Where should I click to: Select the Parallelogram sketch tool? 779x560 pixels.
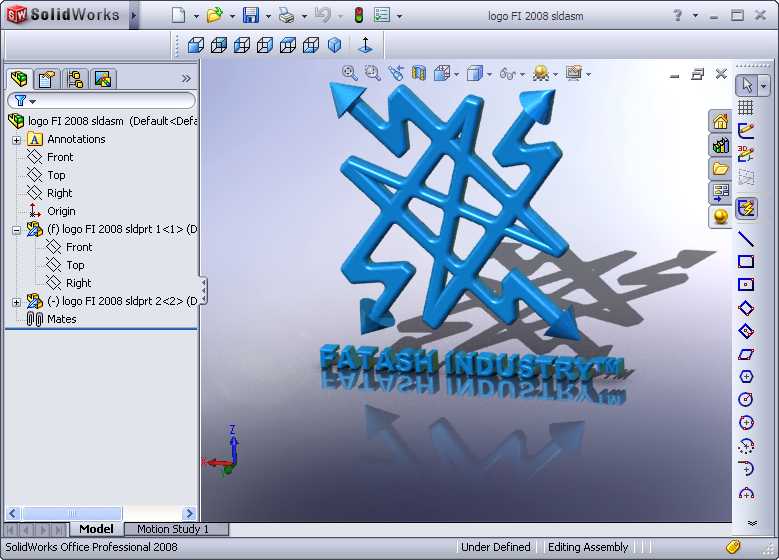pos(746,354)
